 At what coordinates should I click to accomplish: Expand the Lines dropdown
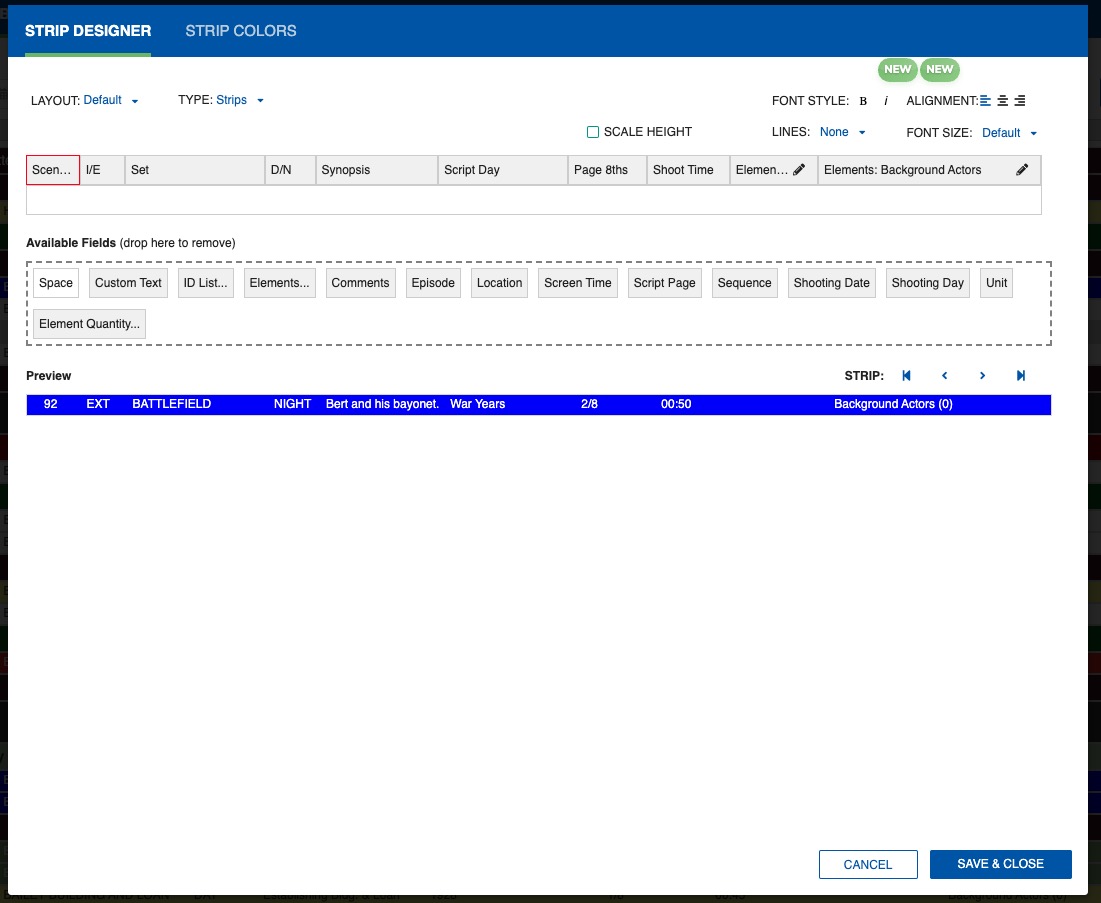click(x=842, y=132)
